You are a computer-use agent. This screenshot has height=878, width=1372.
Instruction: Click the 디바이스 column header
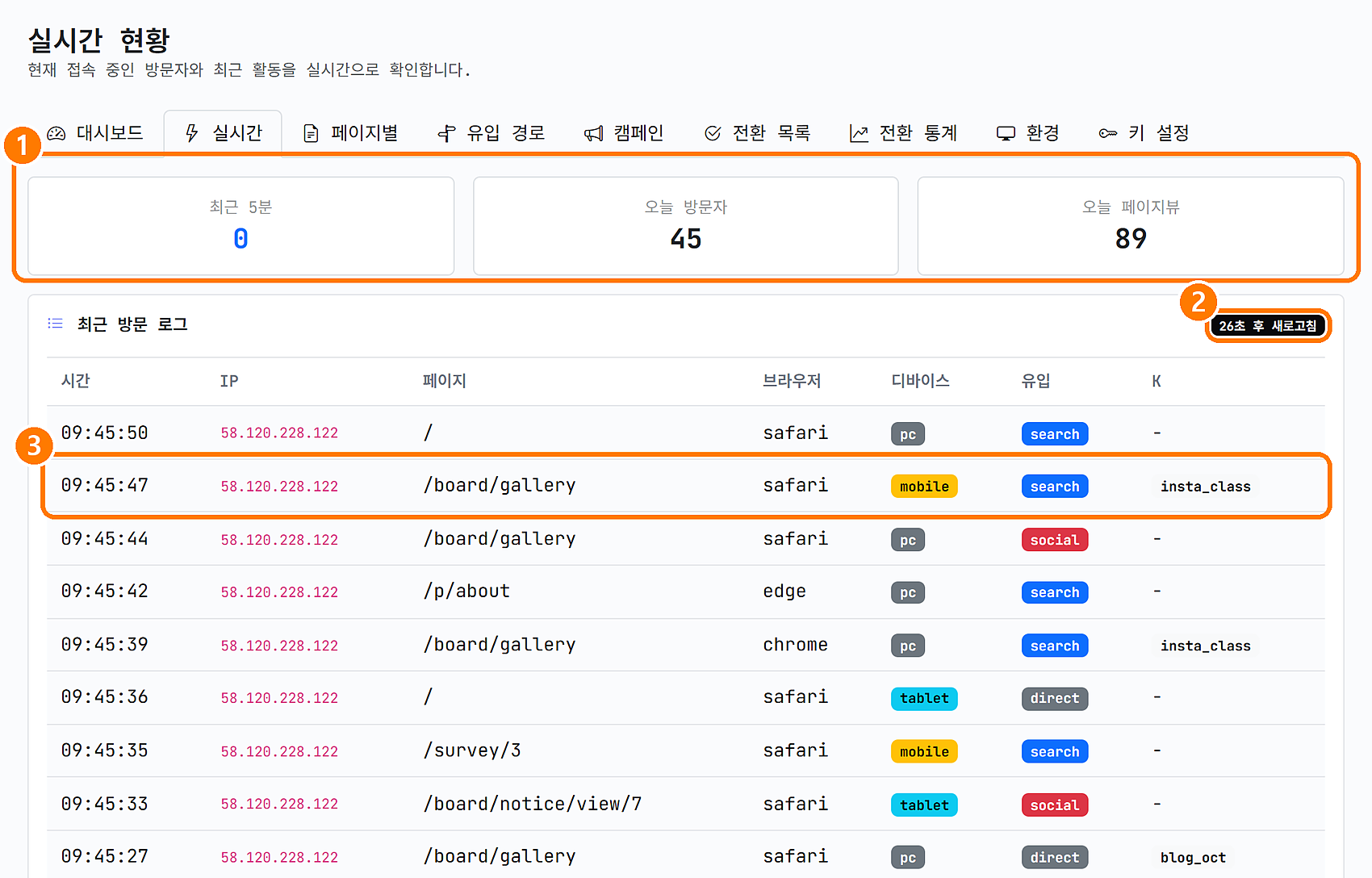click(x=920, y=381)
